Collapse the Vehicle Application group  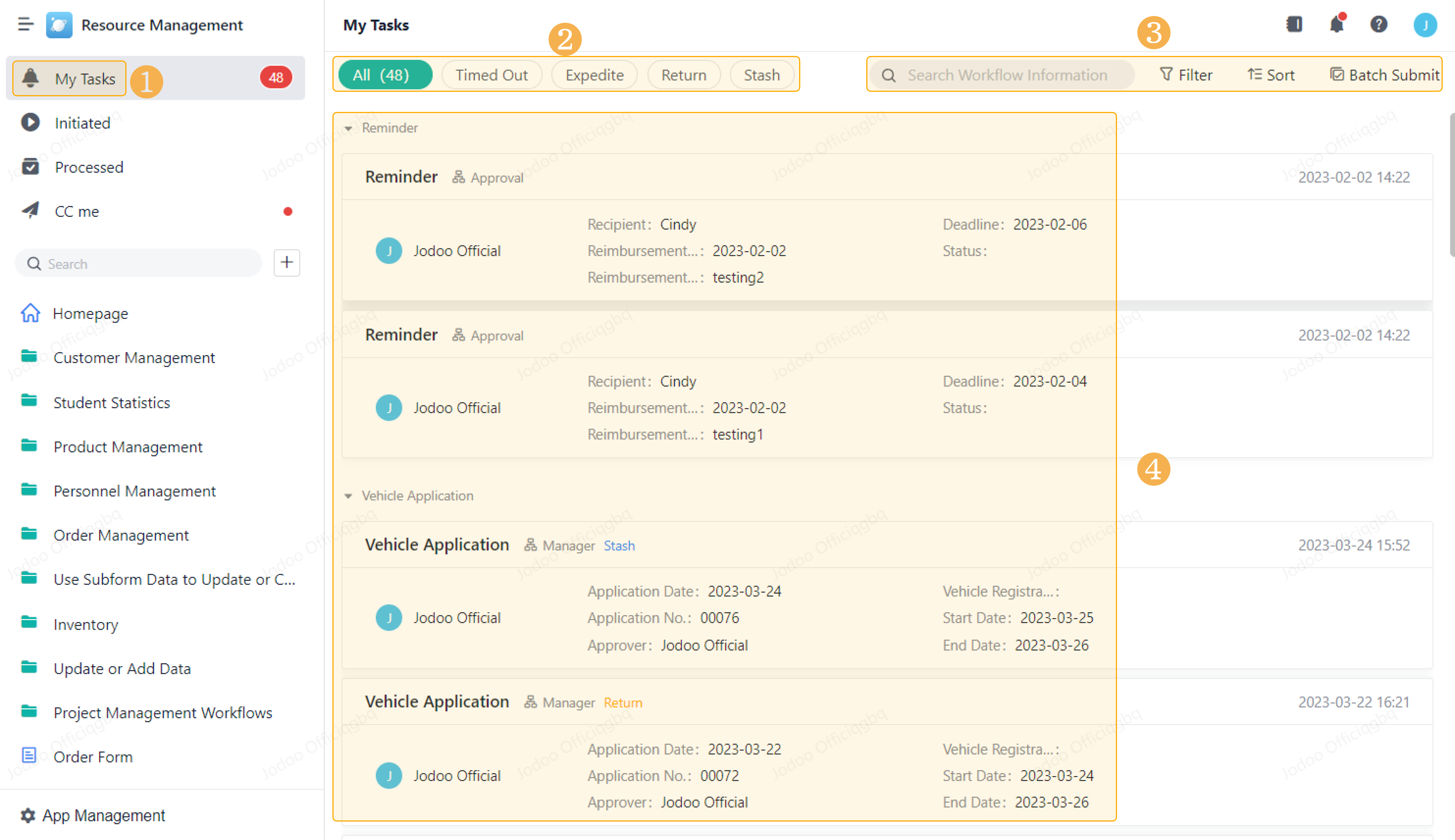348,496
